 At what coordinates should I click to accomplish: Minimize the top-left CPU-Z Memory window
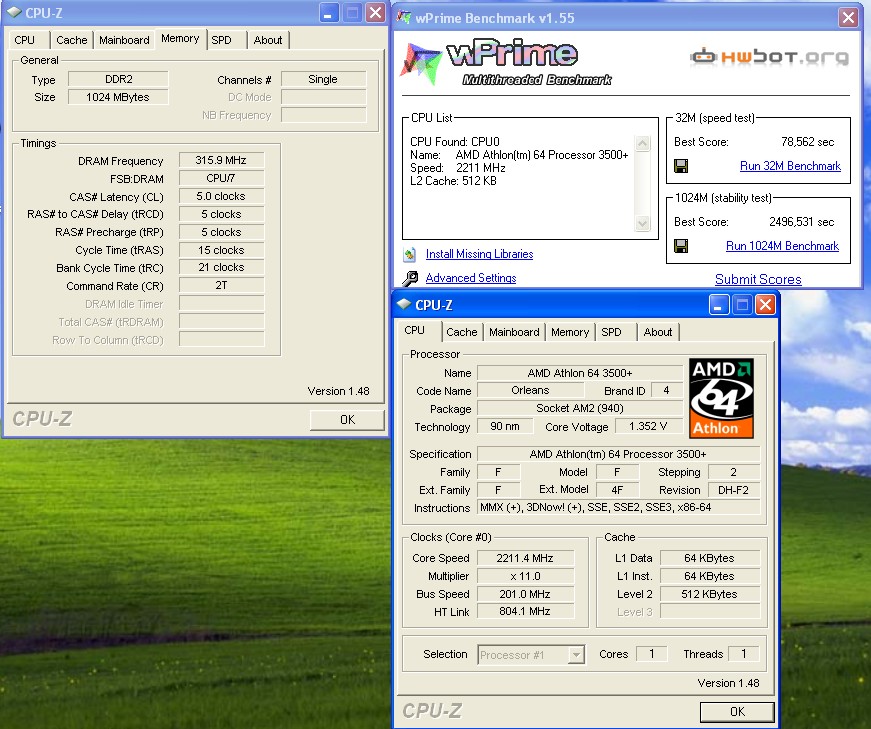(x=329, y=13)
